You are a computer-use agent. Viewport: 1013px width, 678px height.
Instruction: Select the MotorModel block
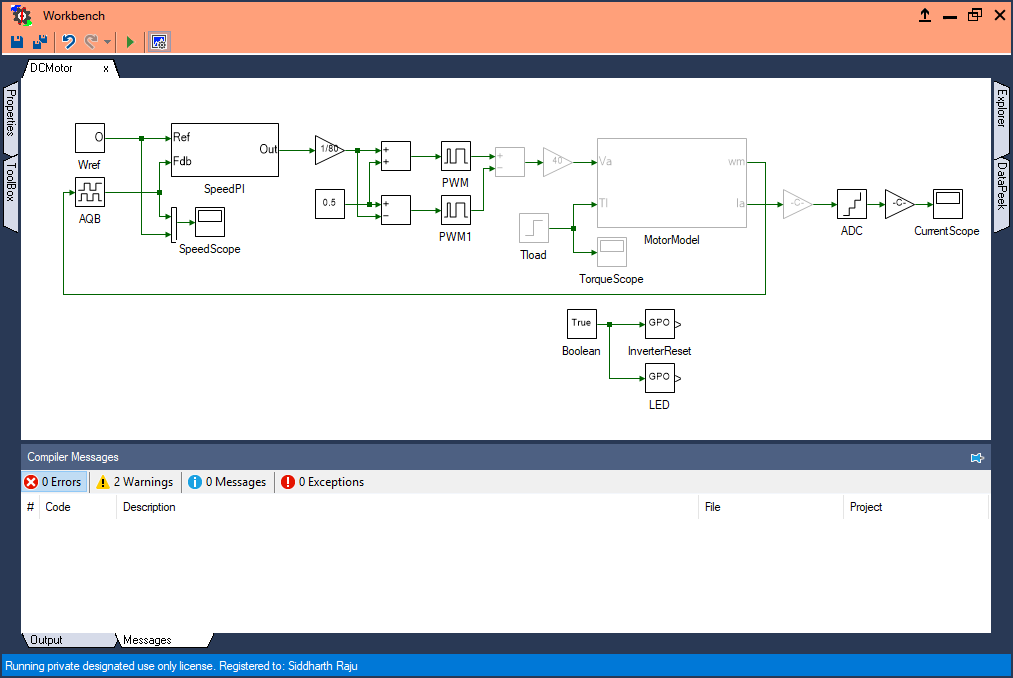(672, 183)
